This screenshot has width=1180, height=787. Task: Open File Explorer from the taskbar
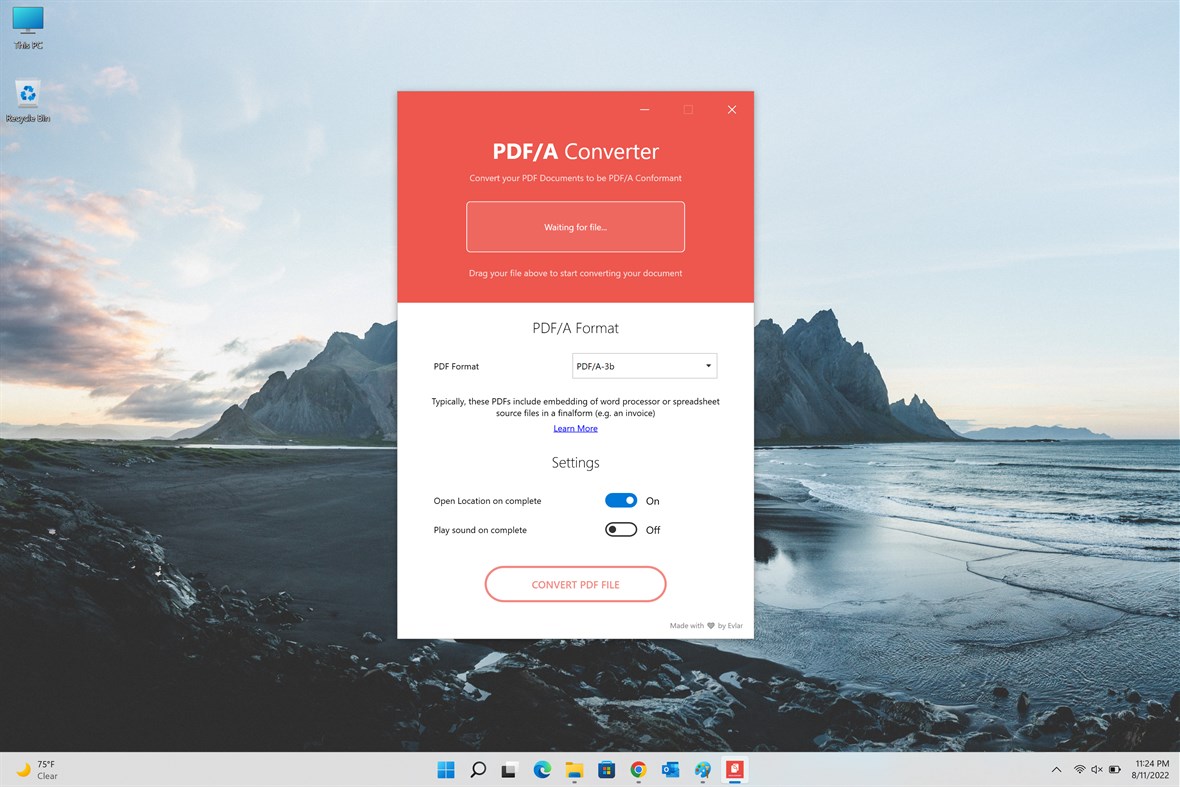[574, 770]
